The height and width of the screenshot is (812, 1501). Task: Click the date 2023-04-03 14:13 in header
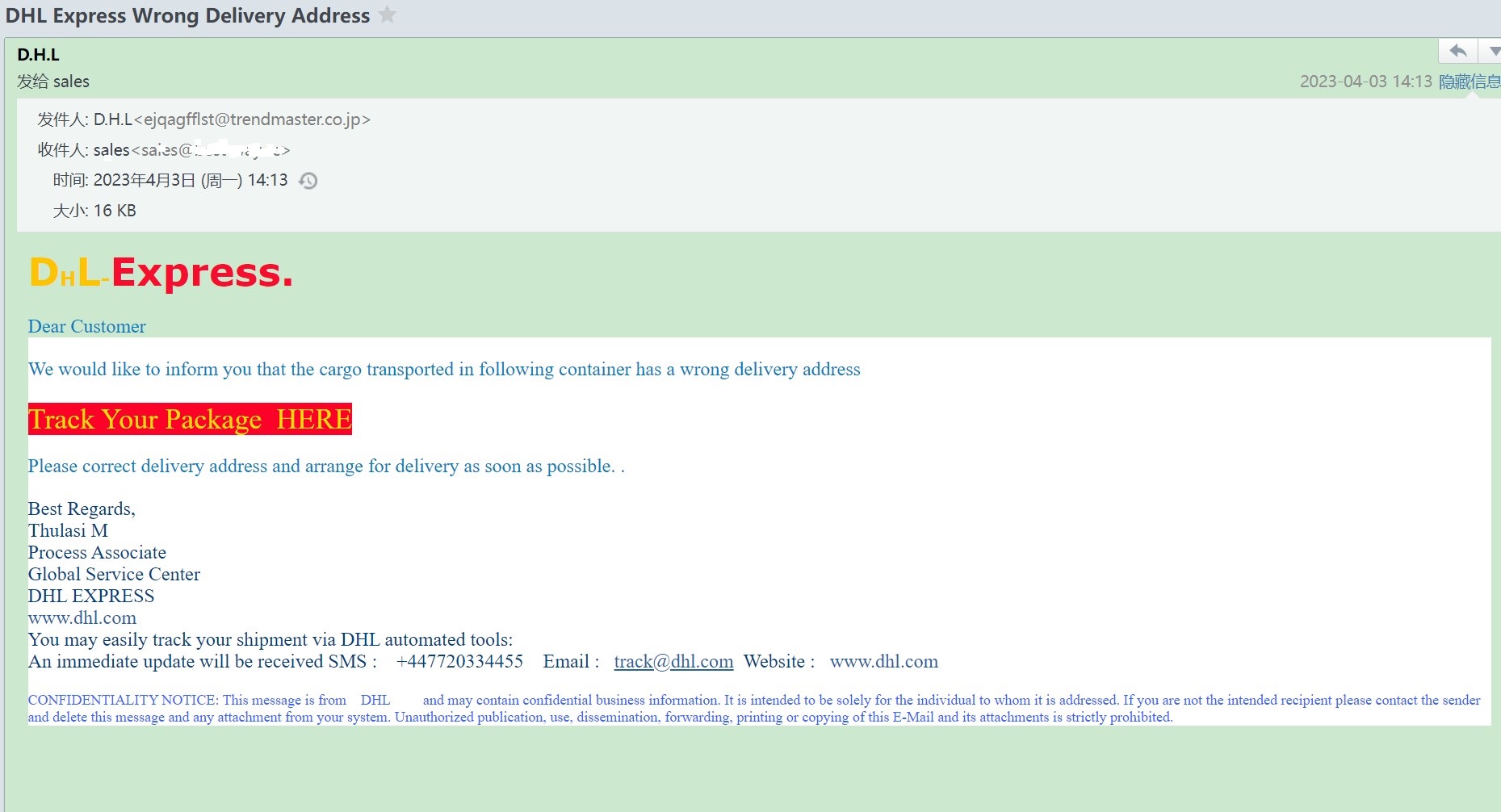pyautogui.click(x=1365, y=82)
